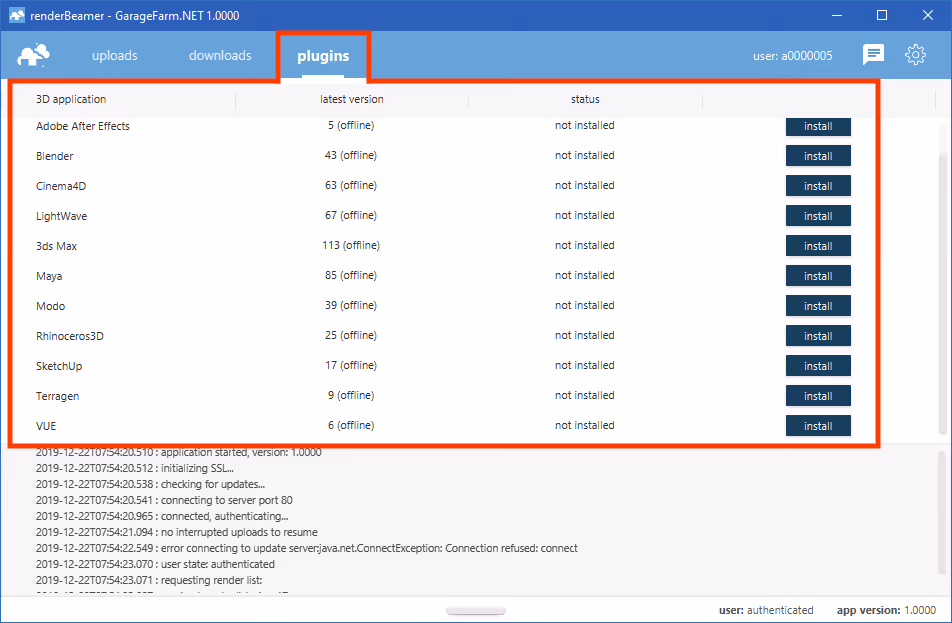Select the Adobe After Effects row name
Image resolution: width=952 pixels, height=623 pixels.
pos(83,126)
